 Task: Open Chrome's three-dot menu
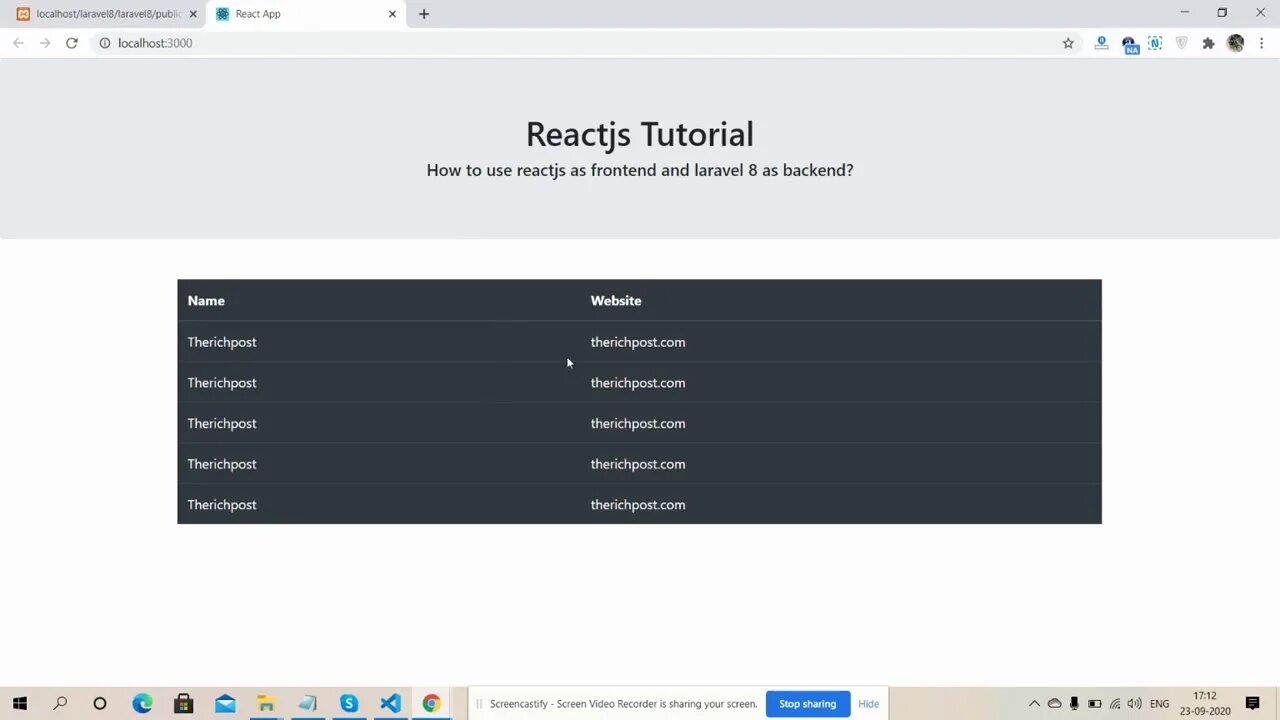point(1261,43)
